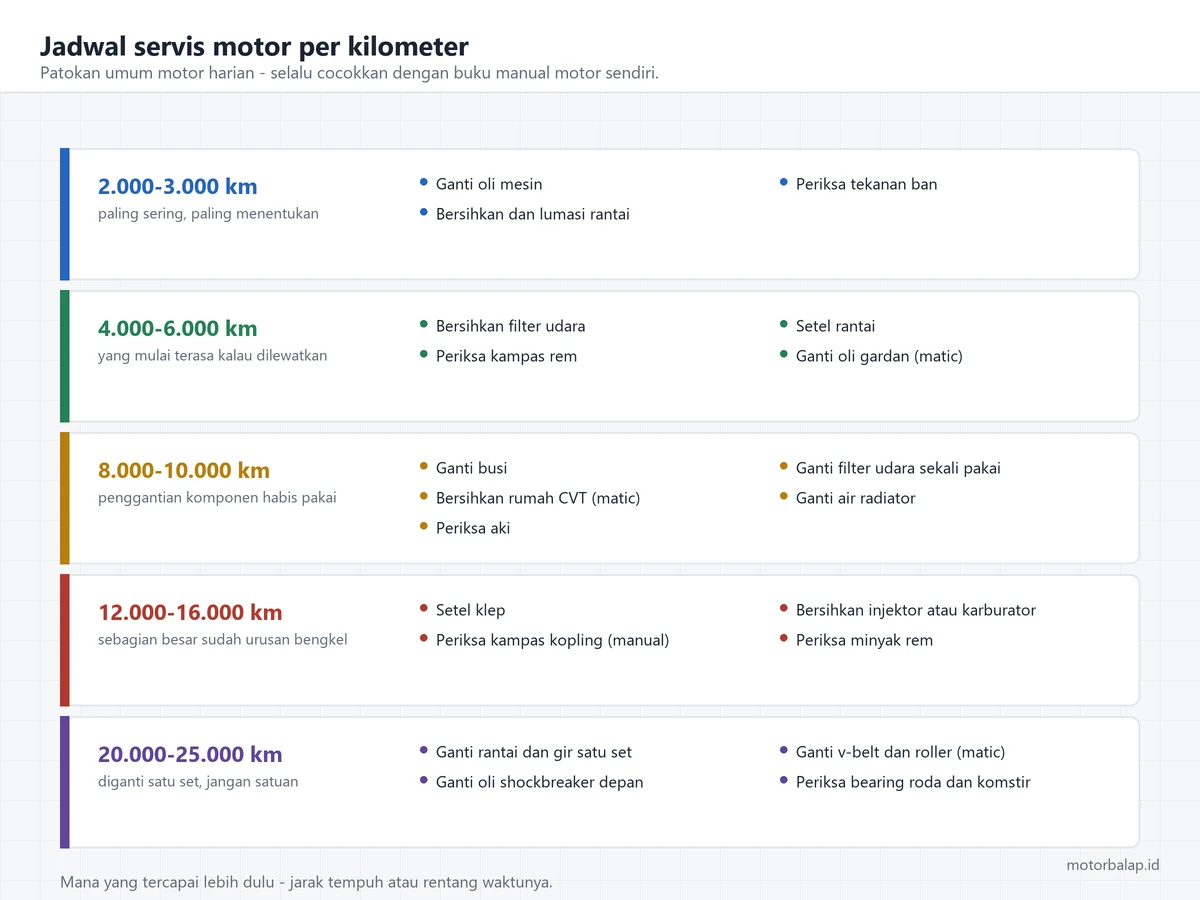Select the 4.000-6.000 km heading

click(x=177, y=328)
